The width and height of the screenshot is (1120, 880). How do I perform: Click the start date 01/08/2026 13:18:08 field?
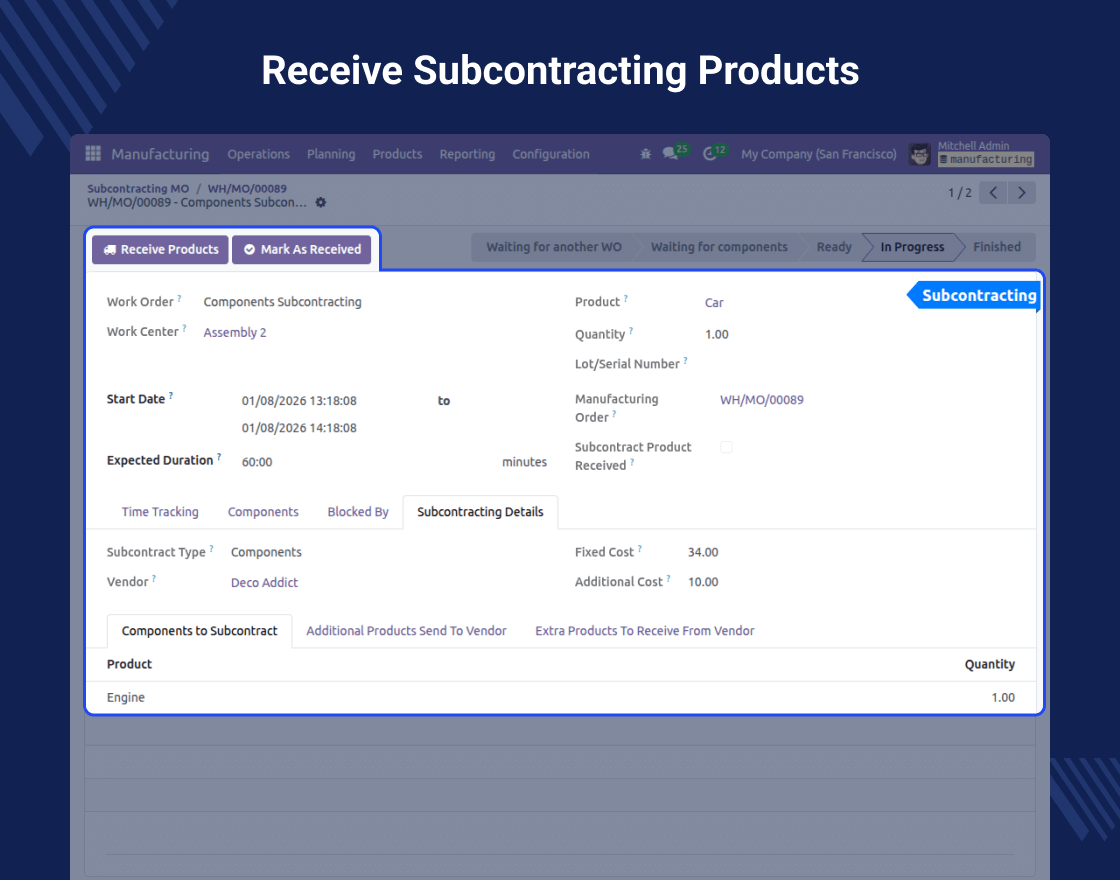click(x=299, y=401)
